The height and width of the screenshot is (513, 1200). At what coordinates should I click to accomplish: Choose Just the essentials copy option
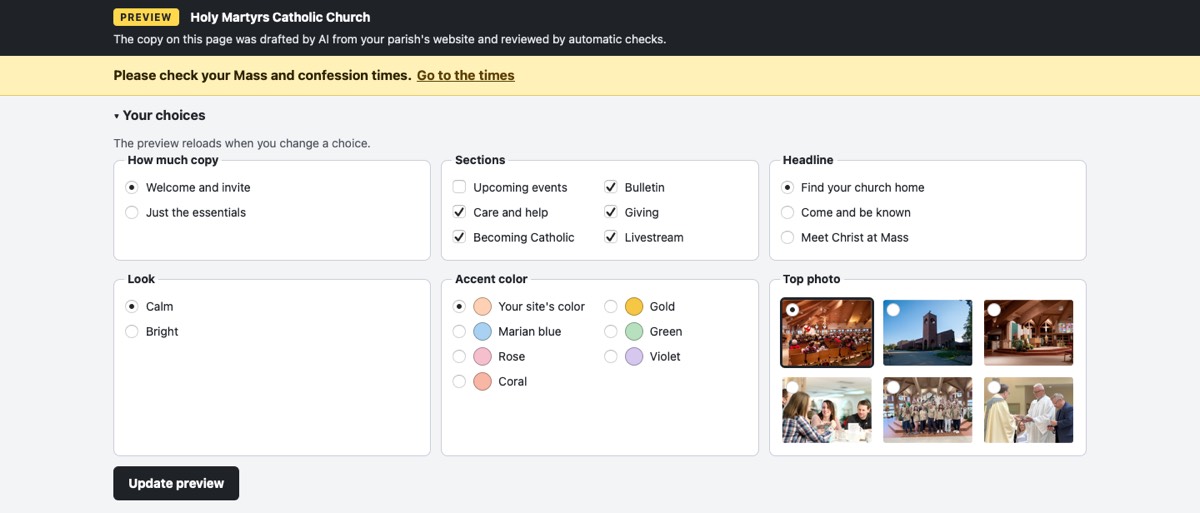[x=132, y=212]
